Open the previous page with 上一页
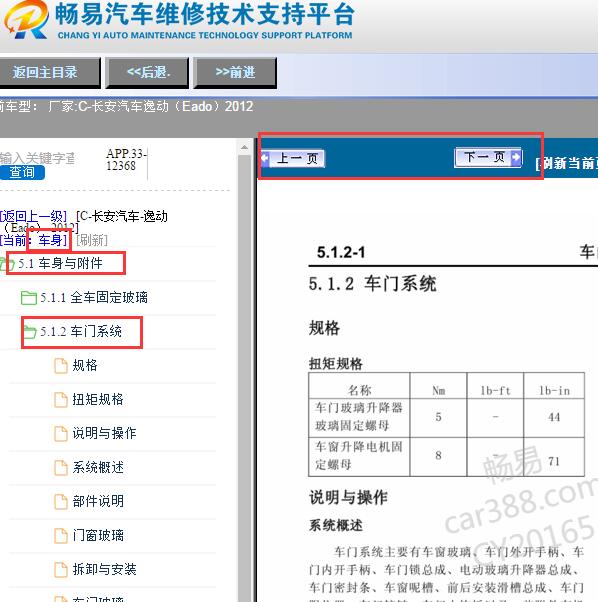Image resolution: width=598 pixels, height=602 pixels. pyautogui.click(x=293, y=158)
